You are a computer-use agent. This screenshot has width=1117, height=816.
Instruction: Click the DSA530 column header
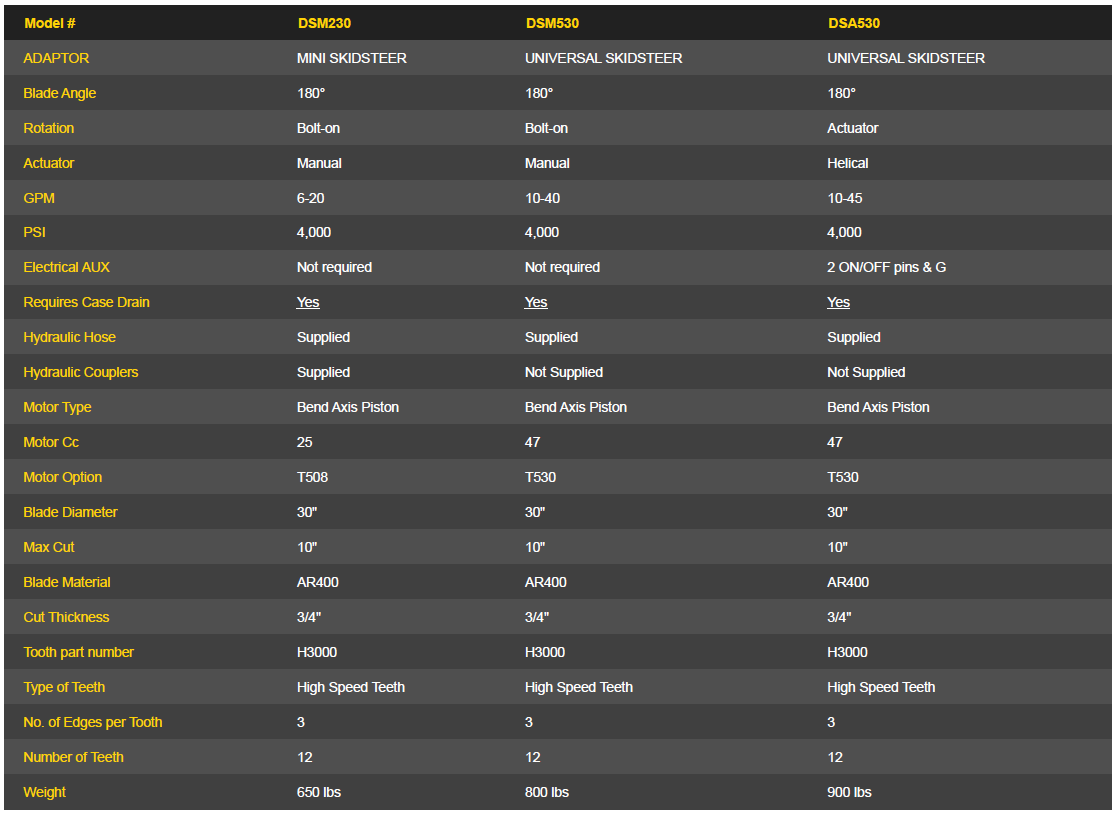pyautogui.click(x=853, y=23)
